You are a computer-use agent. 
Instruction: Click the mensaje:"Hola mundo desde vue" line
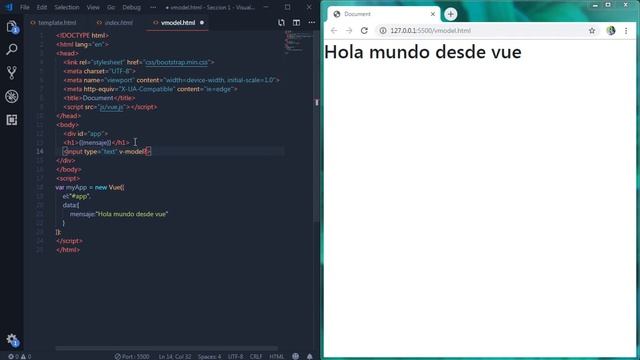pyautogui.click(x=119, y=214)
